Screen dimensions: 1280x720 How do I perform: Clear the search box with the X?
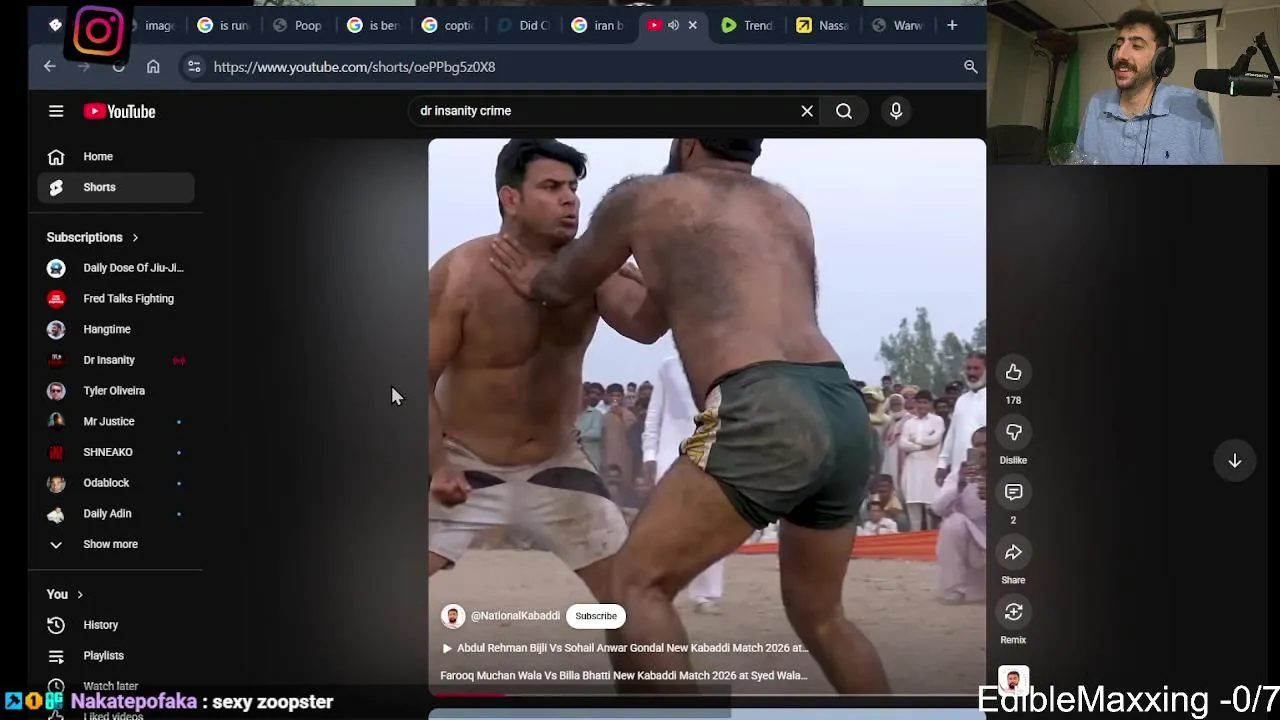pos(807,111)
